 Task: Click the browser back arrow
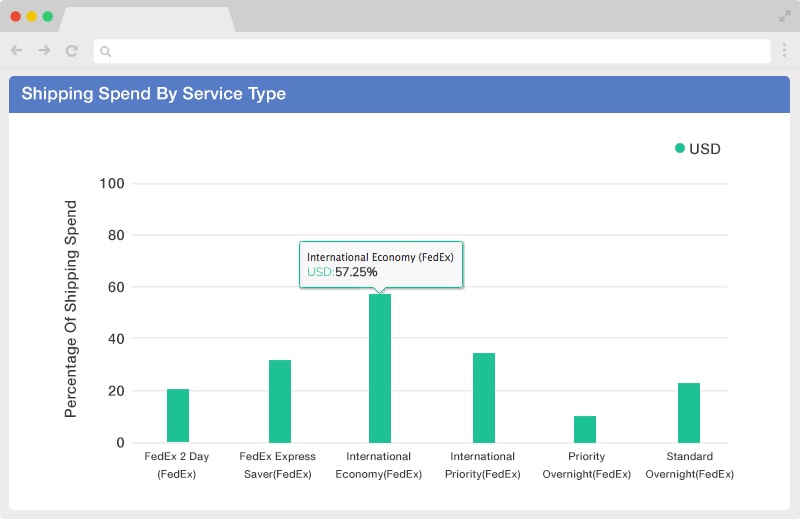[16, 50]
